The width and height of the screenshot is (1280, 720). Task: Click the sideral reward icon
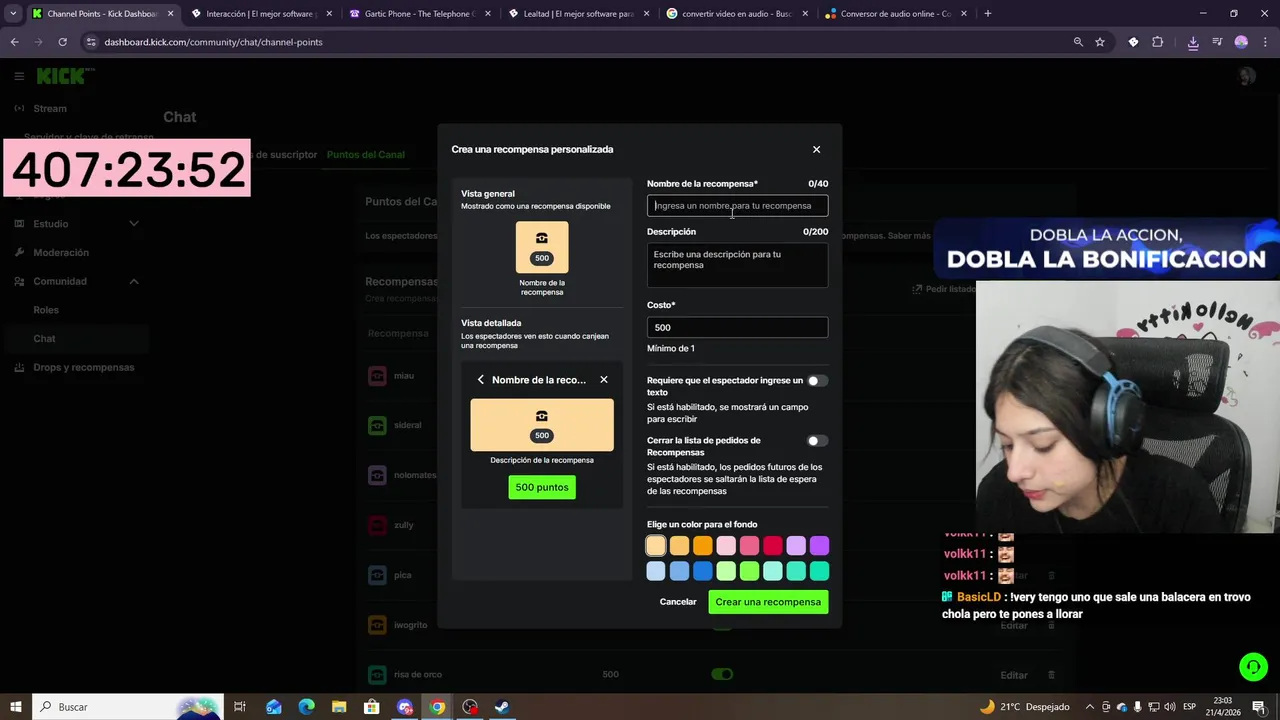click(x=377, y=425)
